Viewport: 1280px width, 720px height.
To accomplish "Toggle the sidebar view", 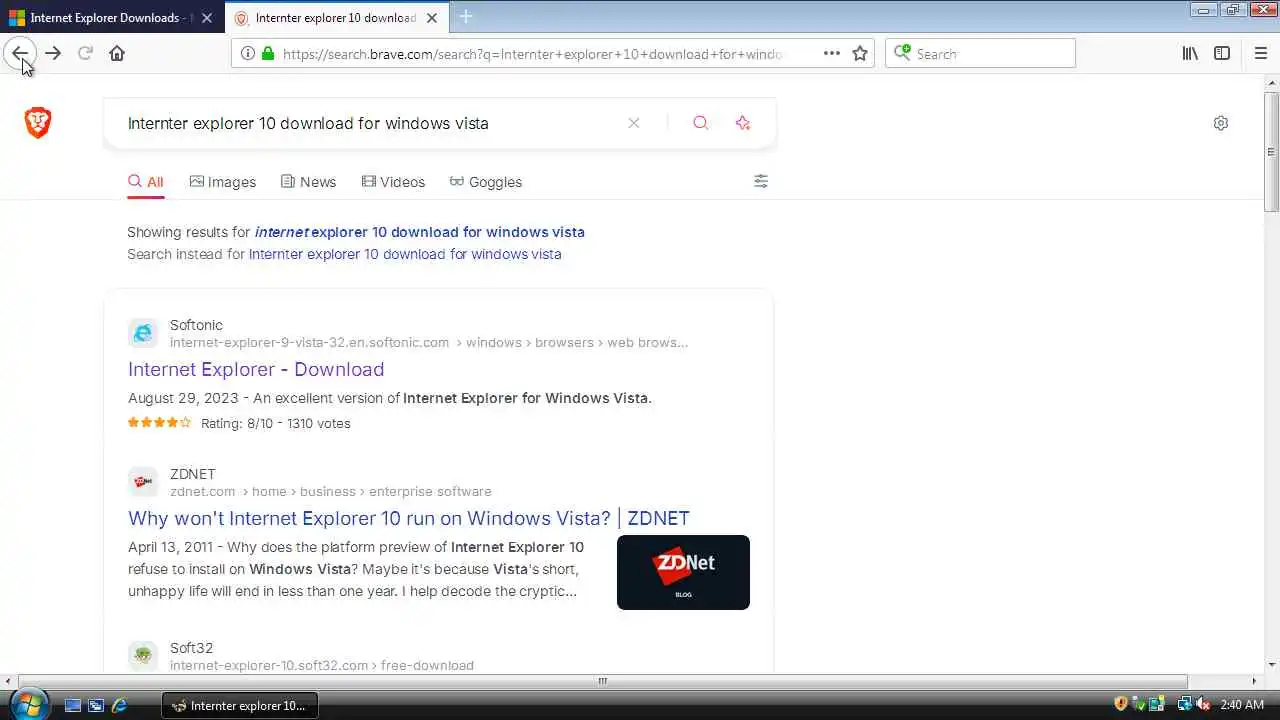I will (1222, 54).
